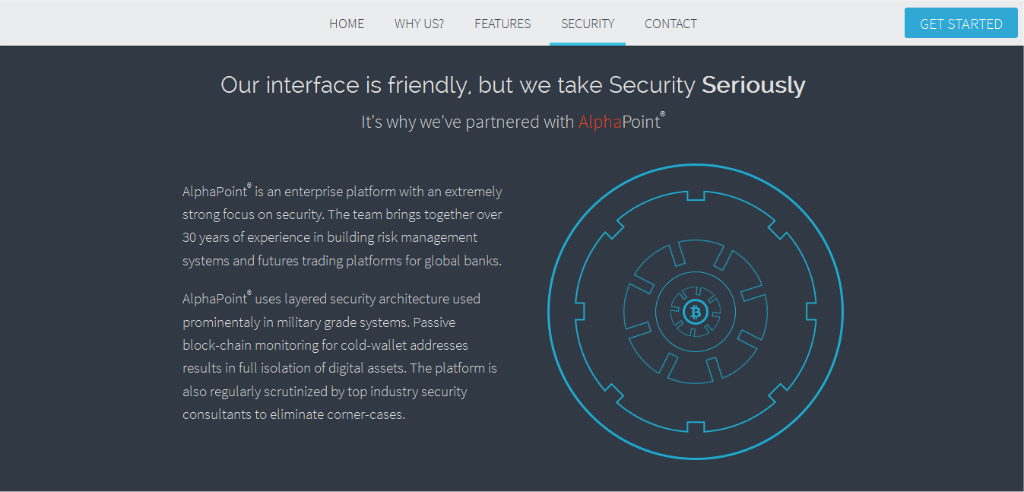Click AlphaPoint at the start of the second paragraph
This screenshot has width=1024, height=492.
pyautogui.click(x=215, y=300)
